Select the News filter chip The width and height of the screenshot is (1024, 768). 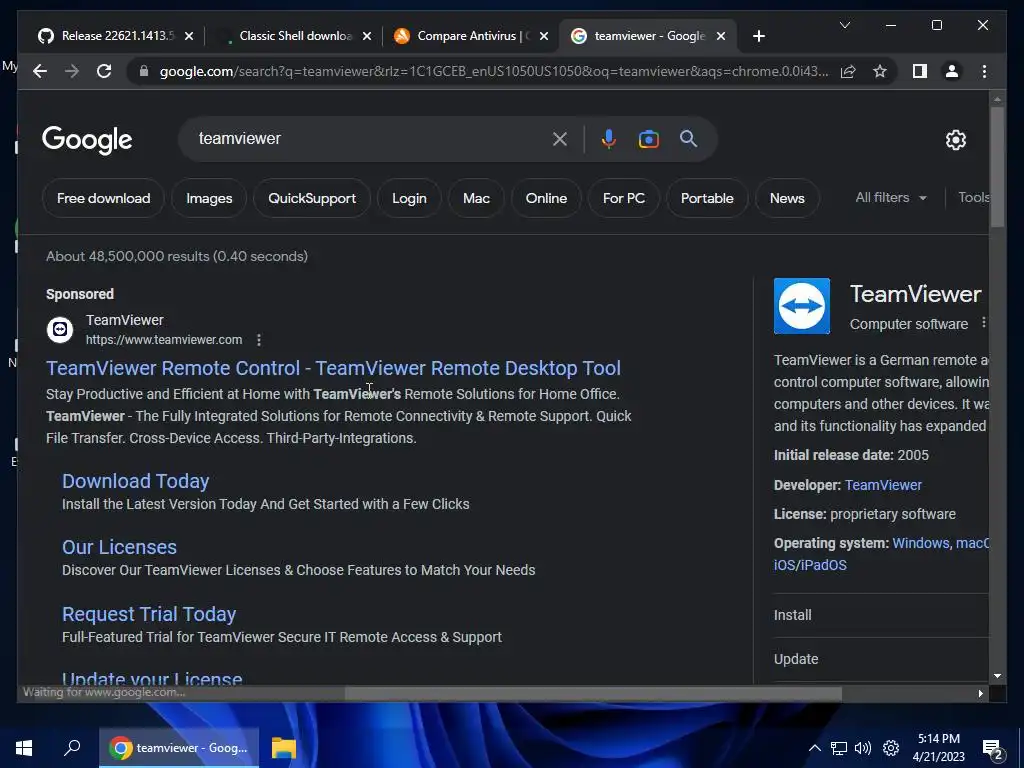click(787, 199)
